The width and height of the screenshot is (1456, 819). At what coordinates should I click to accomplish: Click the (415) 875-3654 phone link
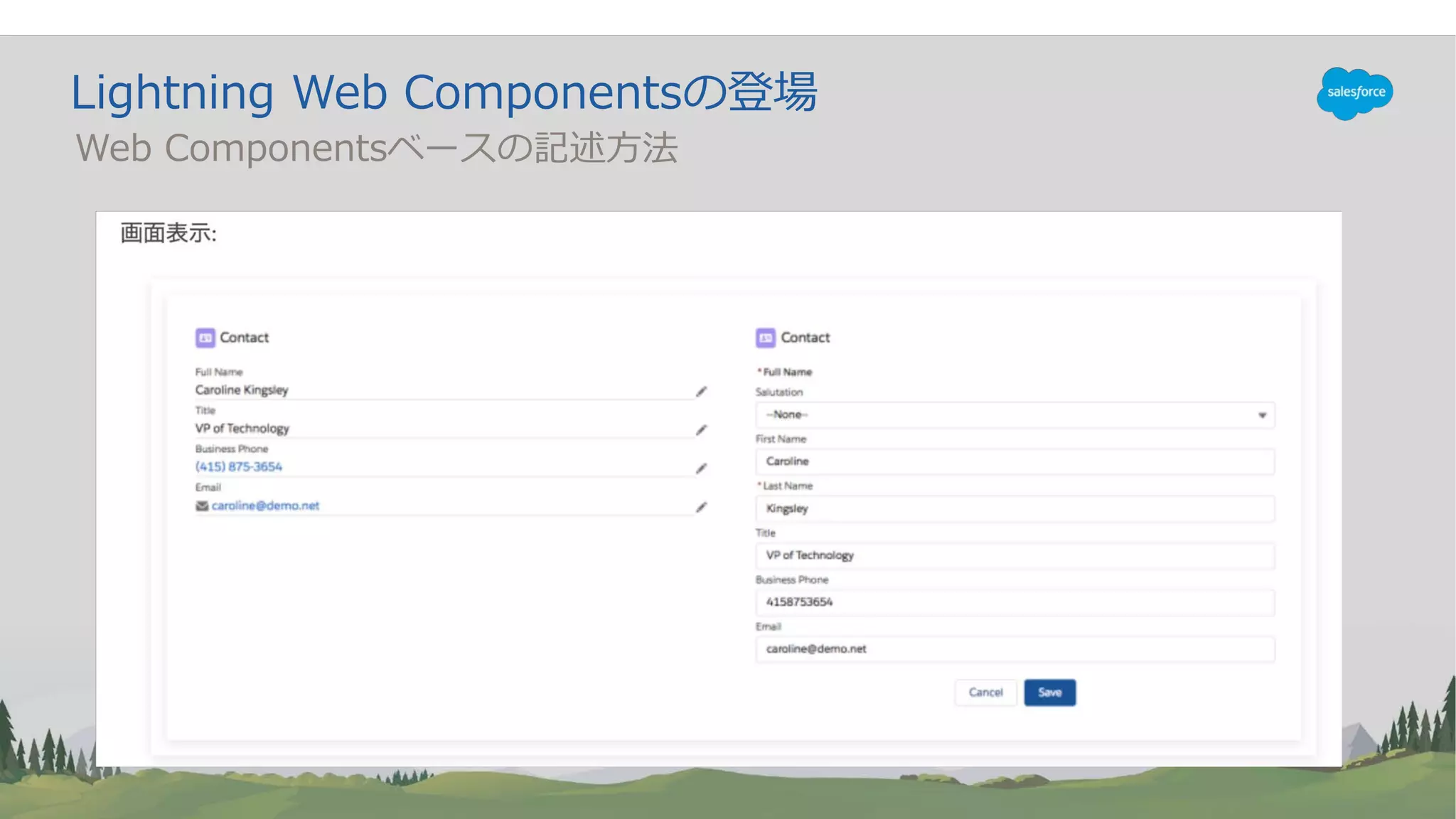pyautogui.click(x=239, y=466)
